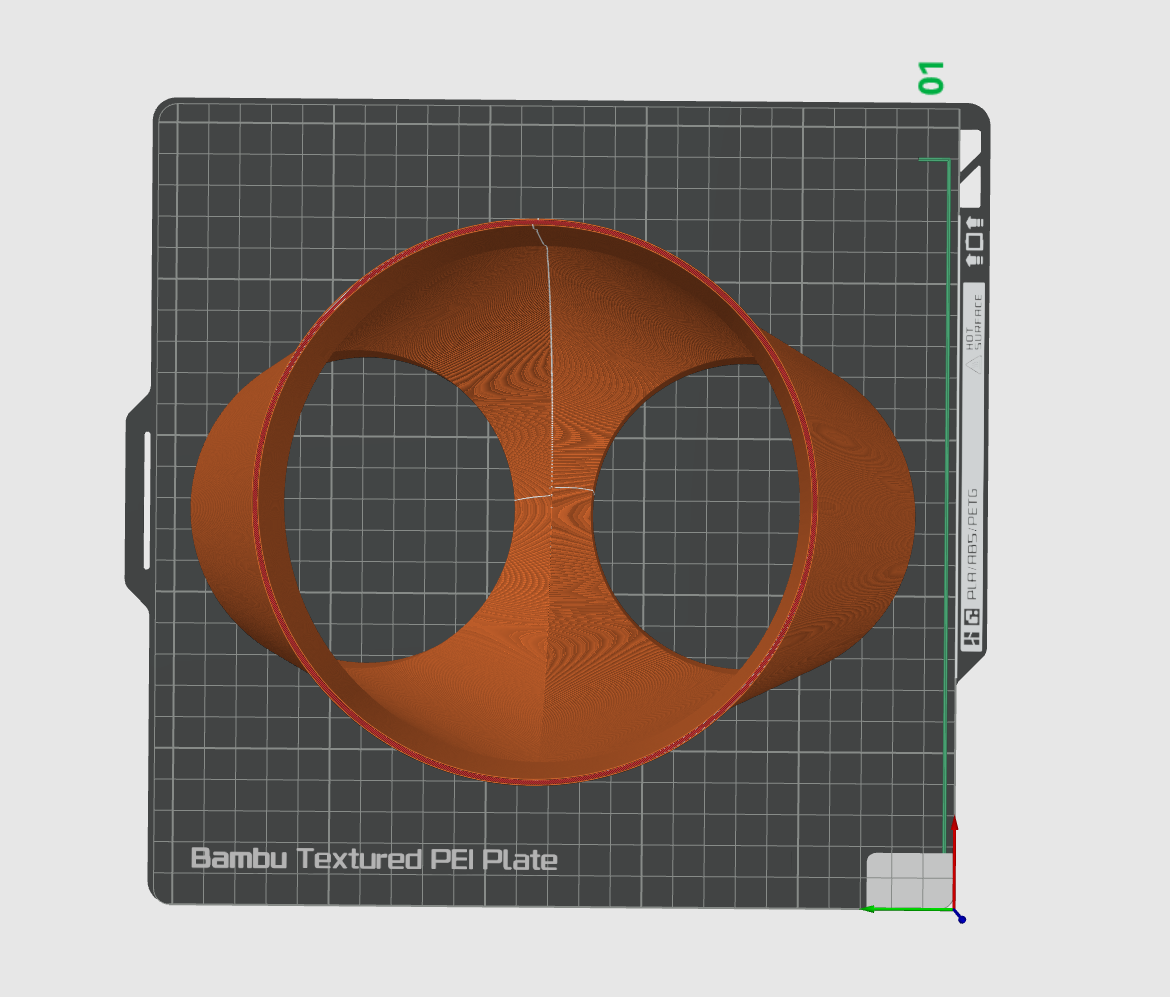The image size is (1170, 997).
Task: Click the PLA/ABS/PETG plate label
Action: tap(972, 543)
